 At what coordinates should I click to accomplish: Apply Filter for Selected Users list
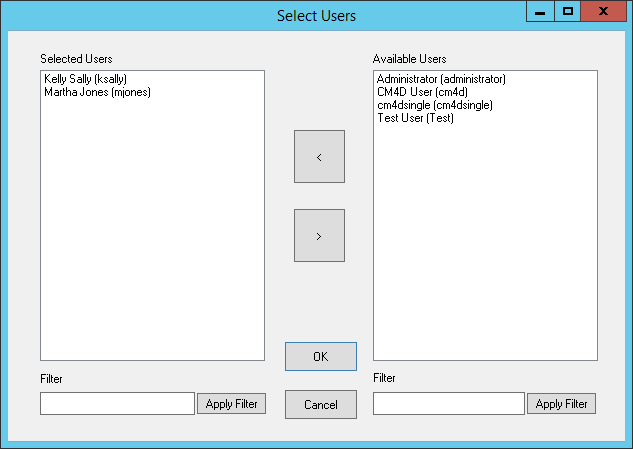click(x=231, y=404)
